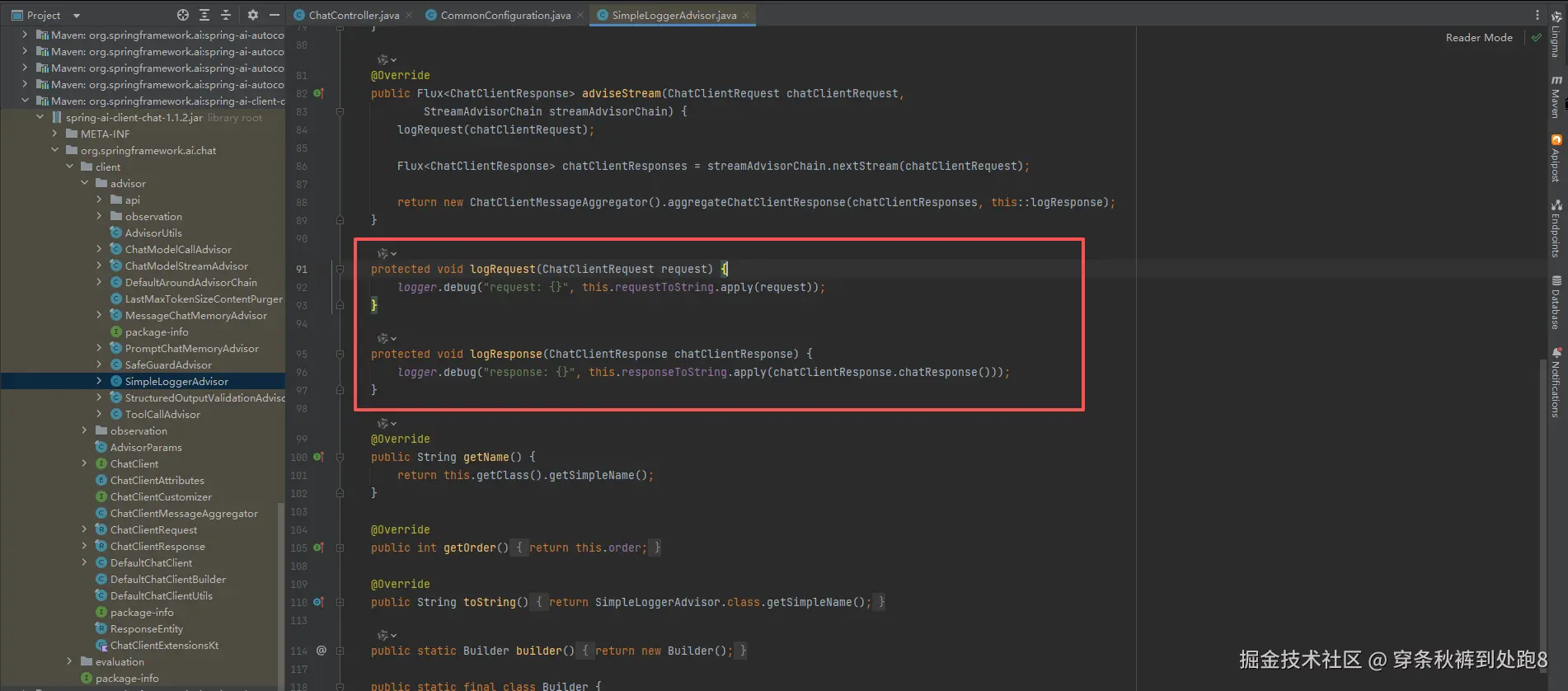The height and width of the screenshot is (691, 1568).
Task: Collapse the logRequest method fold on line 91
Action: 340,269
